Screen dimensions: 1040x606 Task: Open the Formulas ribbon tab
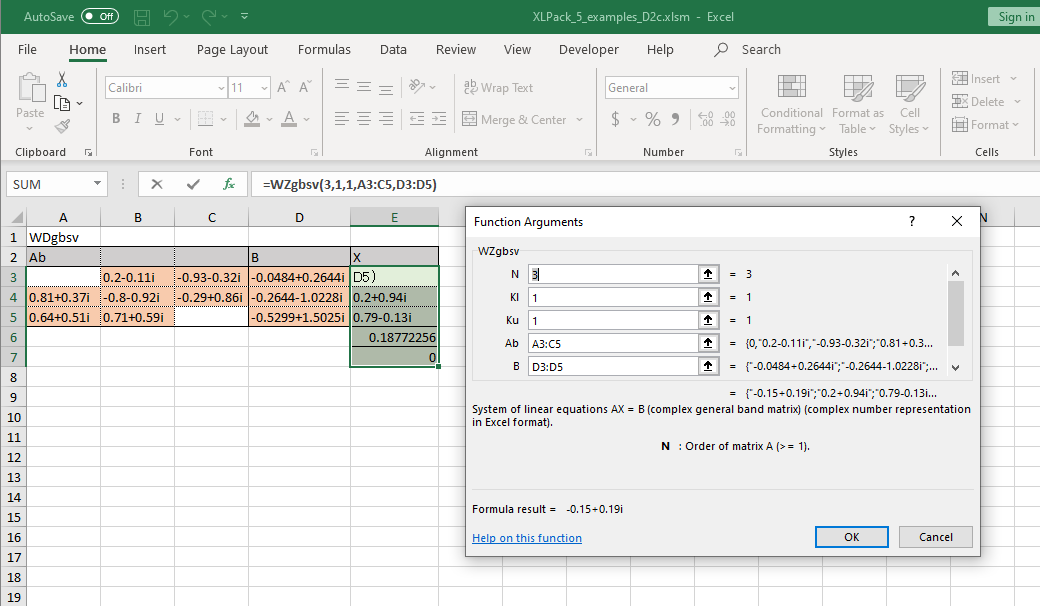pyautogui.click(x=324, y=49)
